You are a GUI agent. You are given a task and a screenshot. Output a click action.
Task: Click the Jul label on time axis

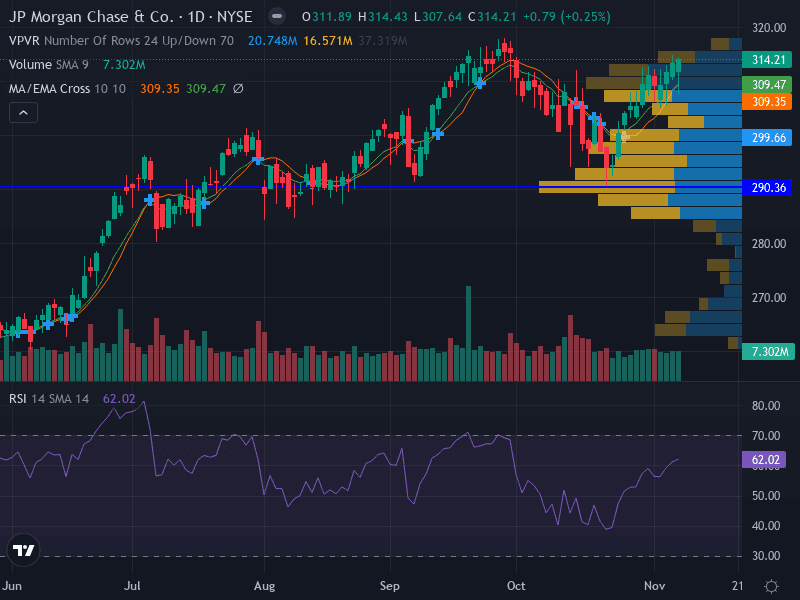132,586
